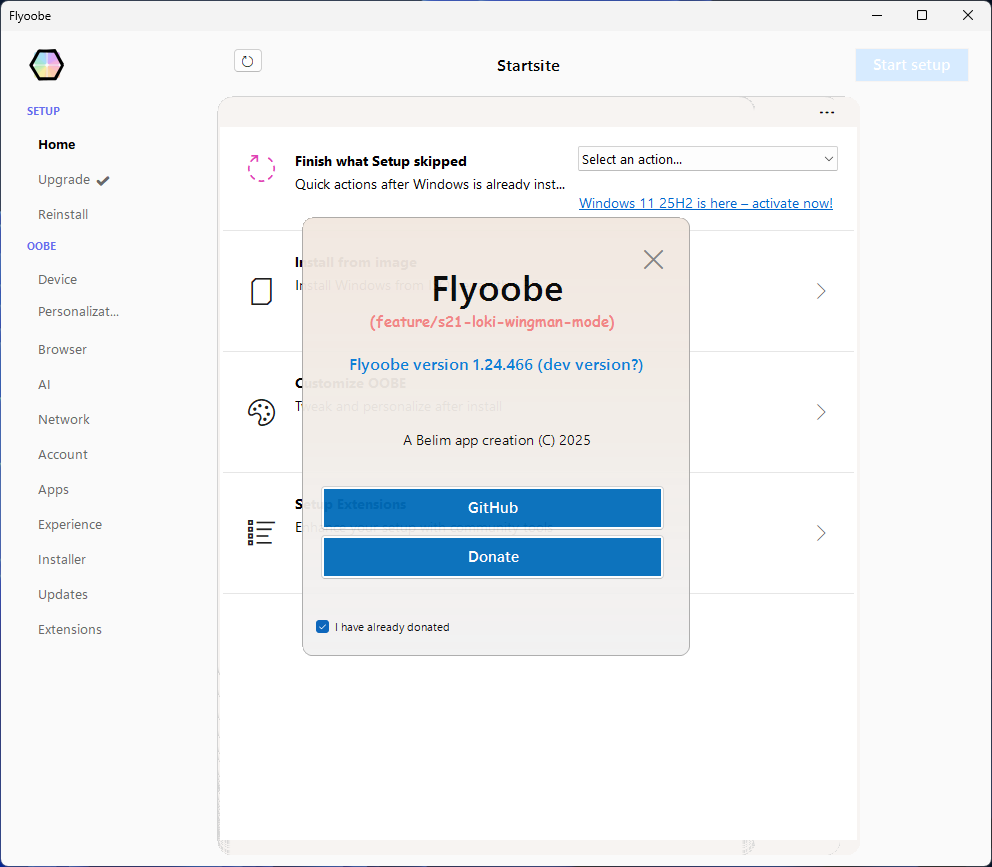Image resolution: width=992 pixels, height=867 pixels.
Task: Open the Upgrade section
Action: [x=64, y=180]
